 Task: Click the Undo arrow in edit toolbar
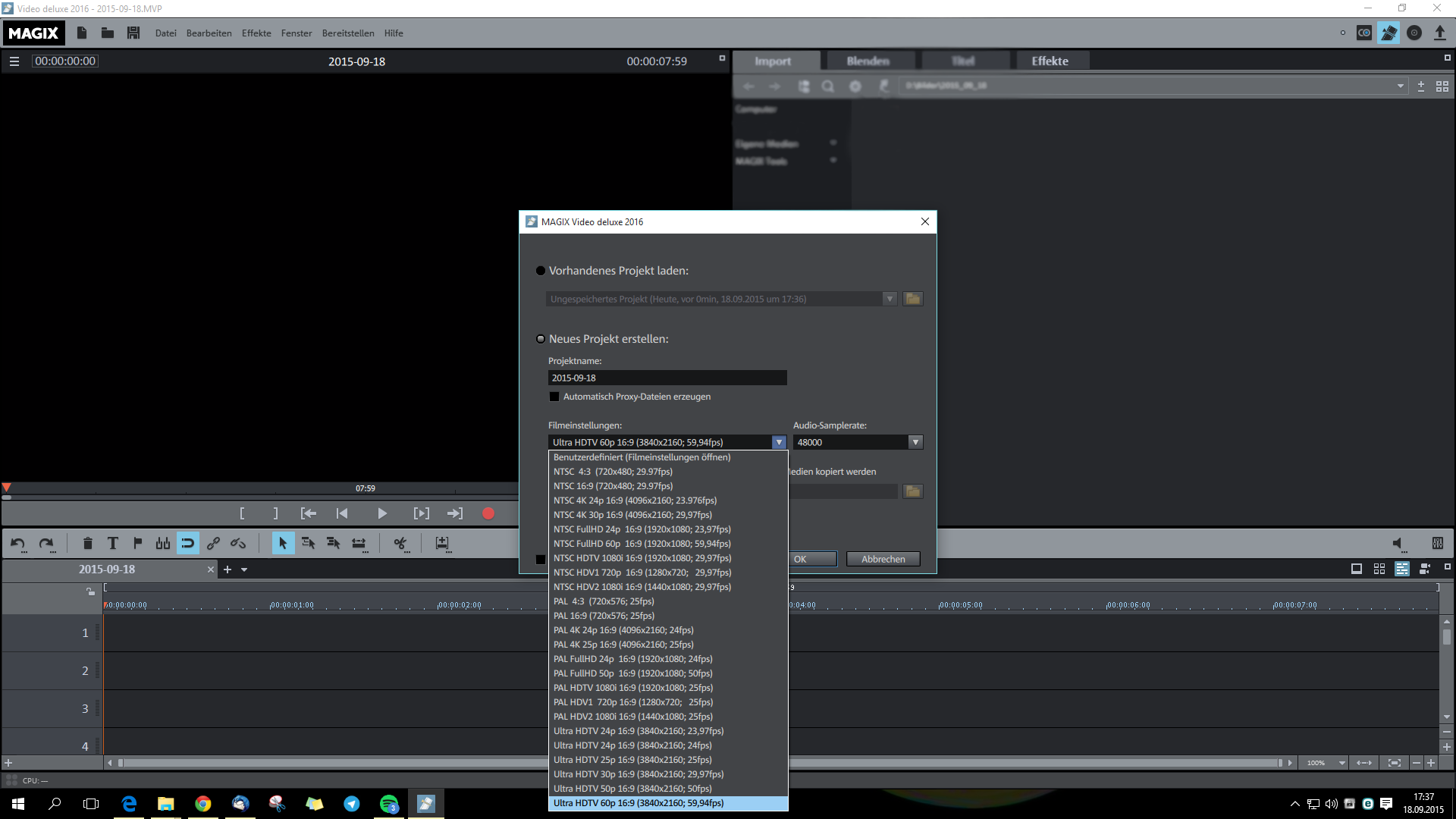pos(18,543)
